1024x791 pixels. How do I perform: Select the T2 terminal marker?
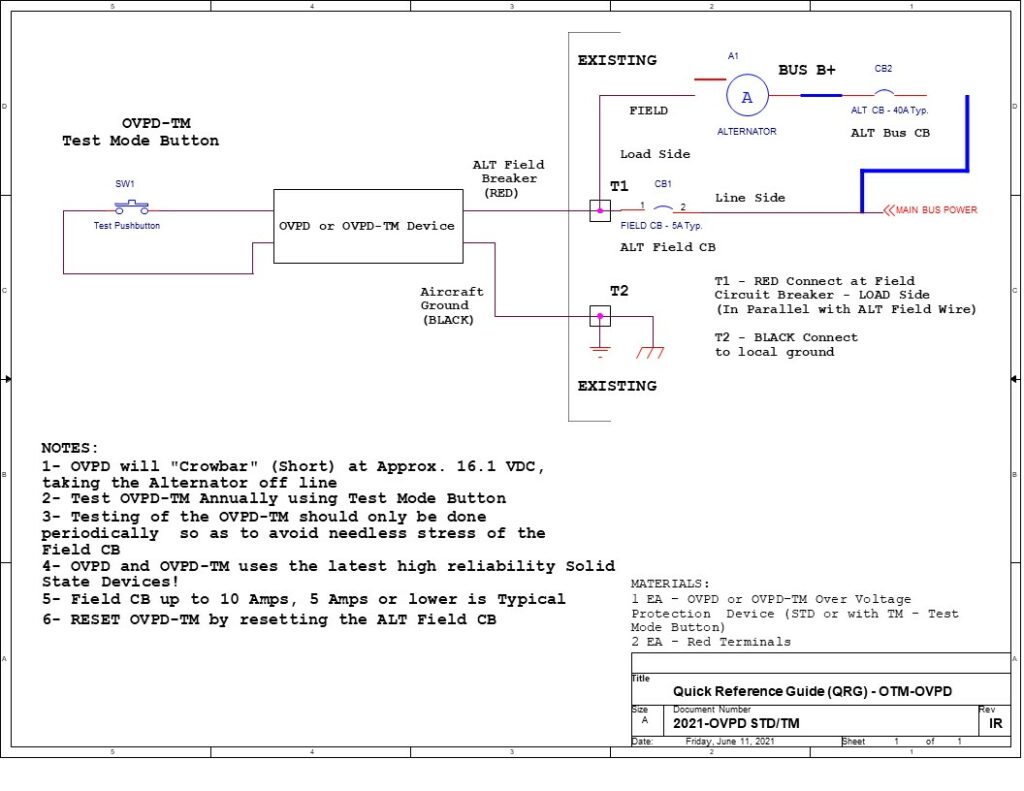tap(599, 316)
